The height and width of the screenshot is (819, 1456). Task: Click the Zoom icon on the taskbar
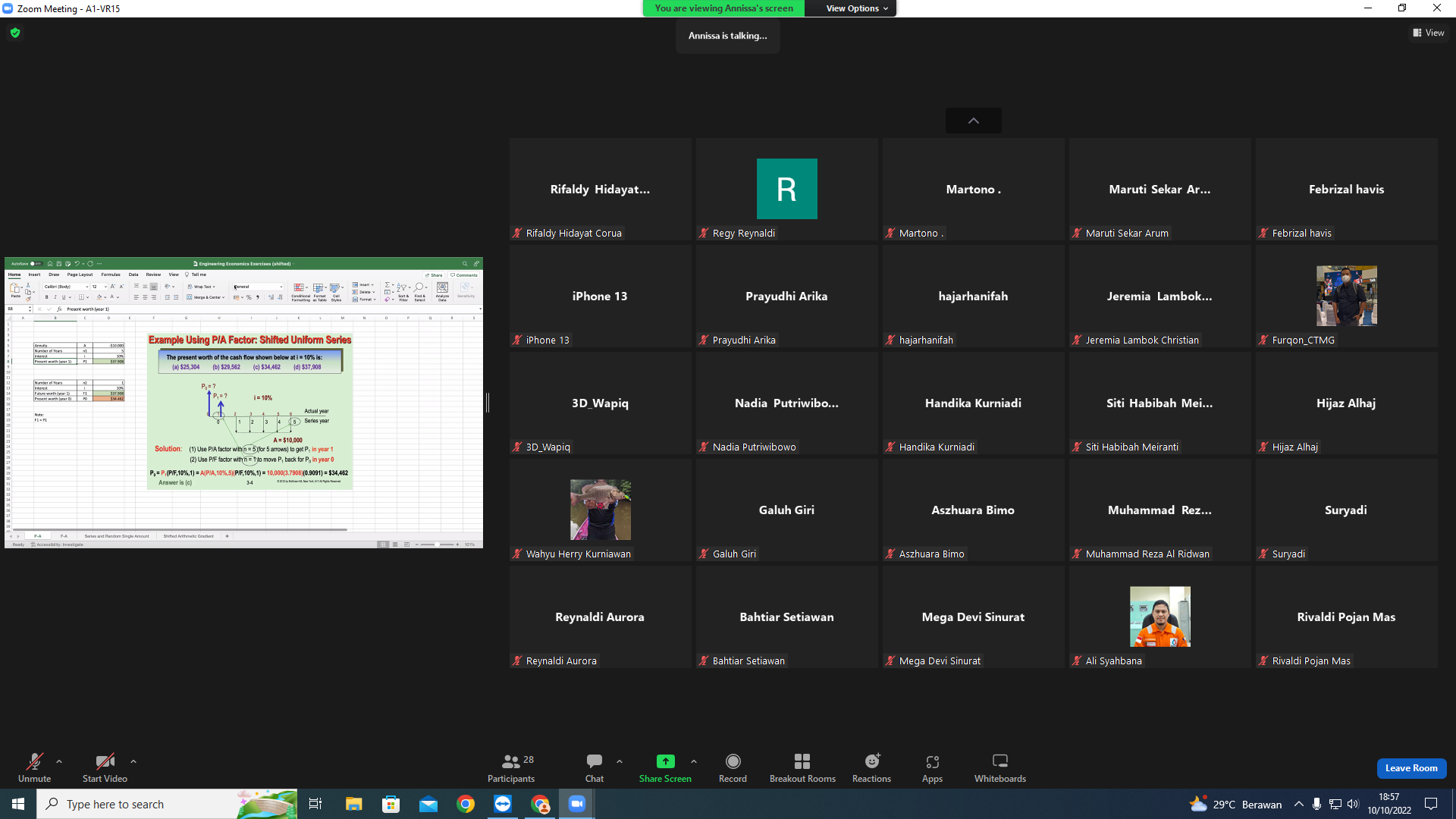click(577, 804)
